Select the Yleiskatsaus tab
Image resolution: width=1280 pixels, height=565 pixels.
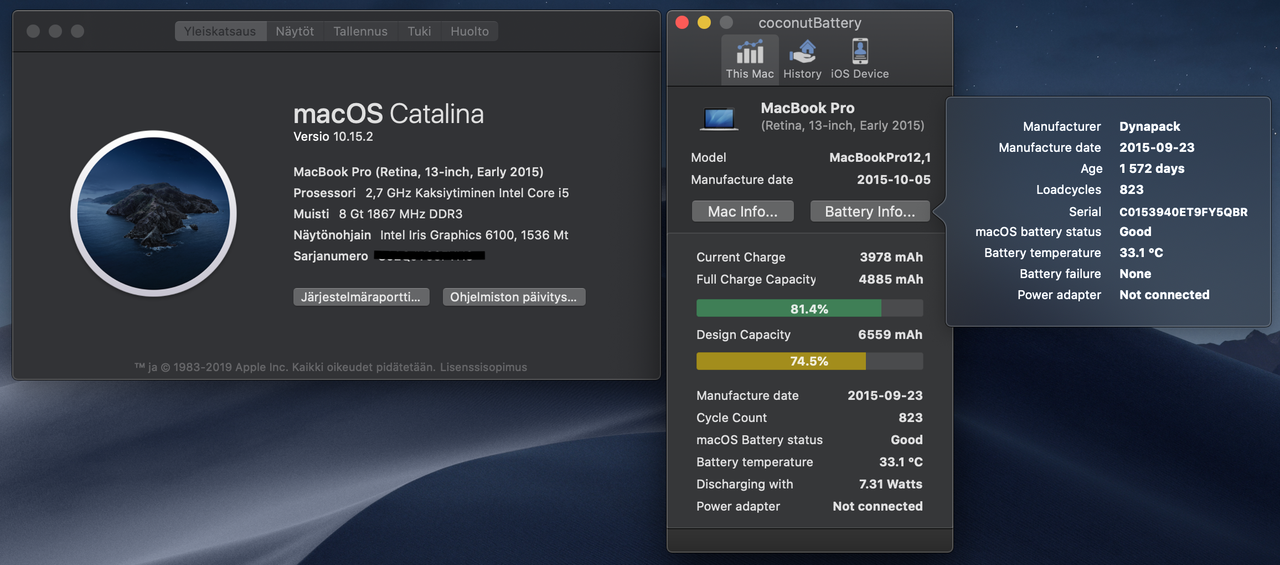coord(220,32)
